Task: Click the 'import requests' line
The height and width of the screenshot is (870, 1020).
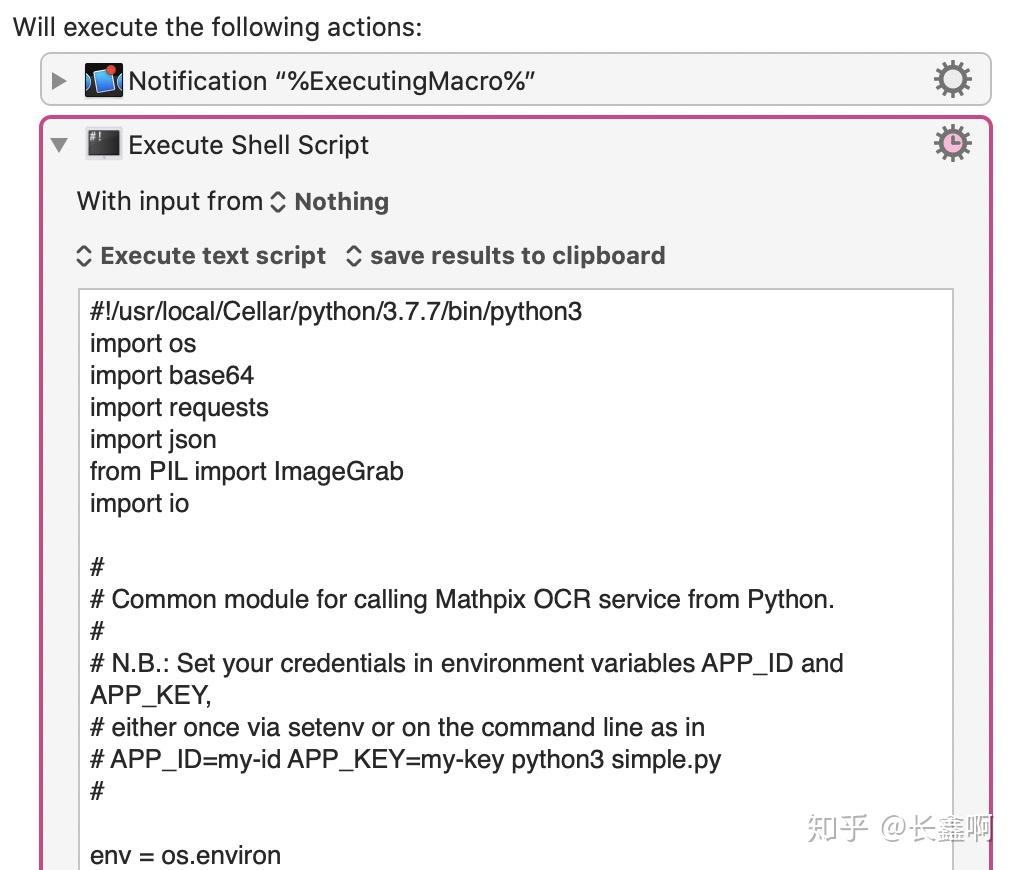Action: pyautogui.click(x=179, y=407)
